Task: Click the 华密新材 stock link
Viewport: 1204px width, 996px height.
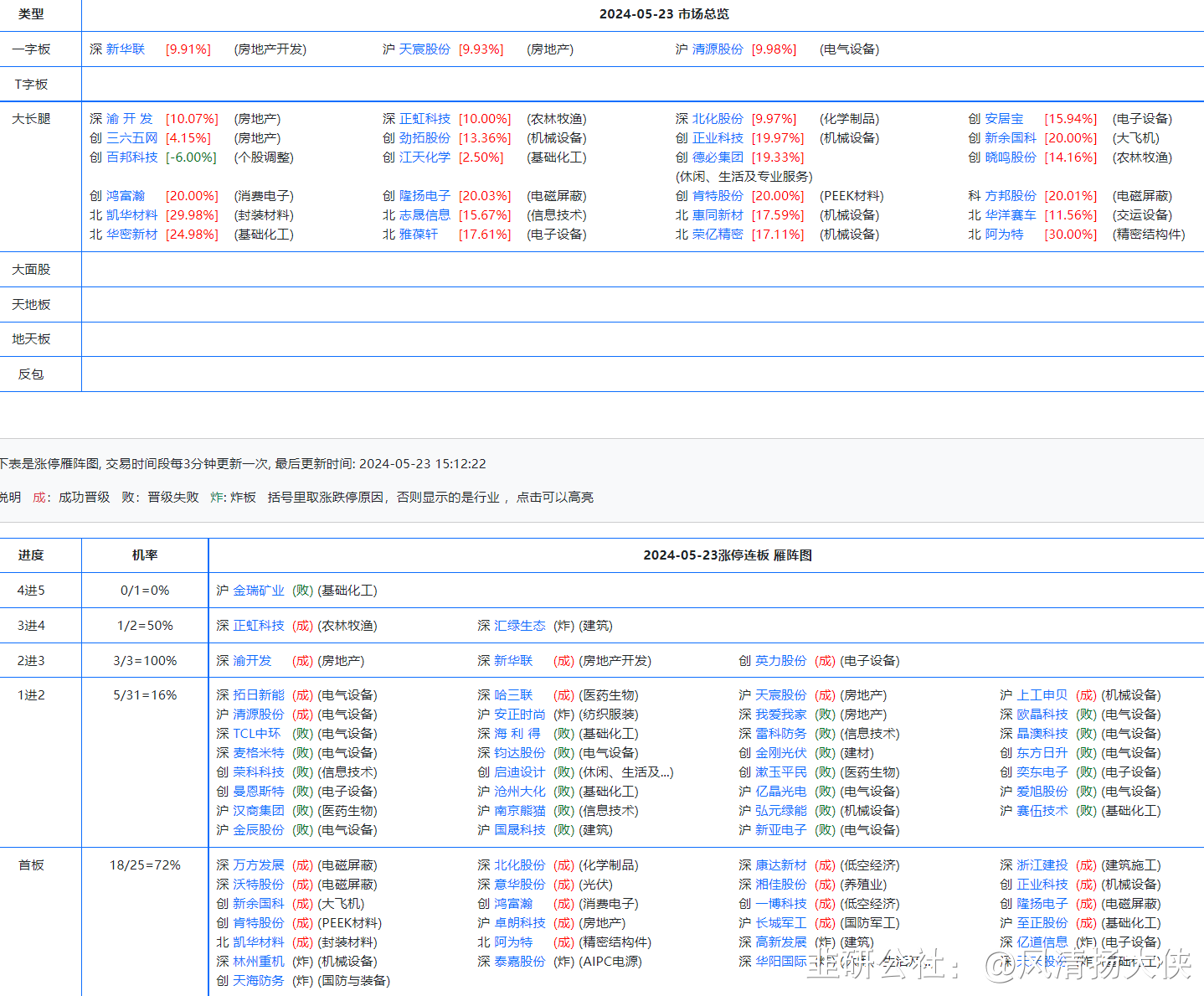Action: pyautogui.click(x=131, y=235)
